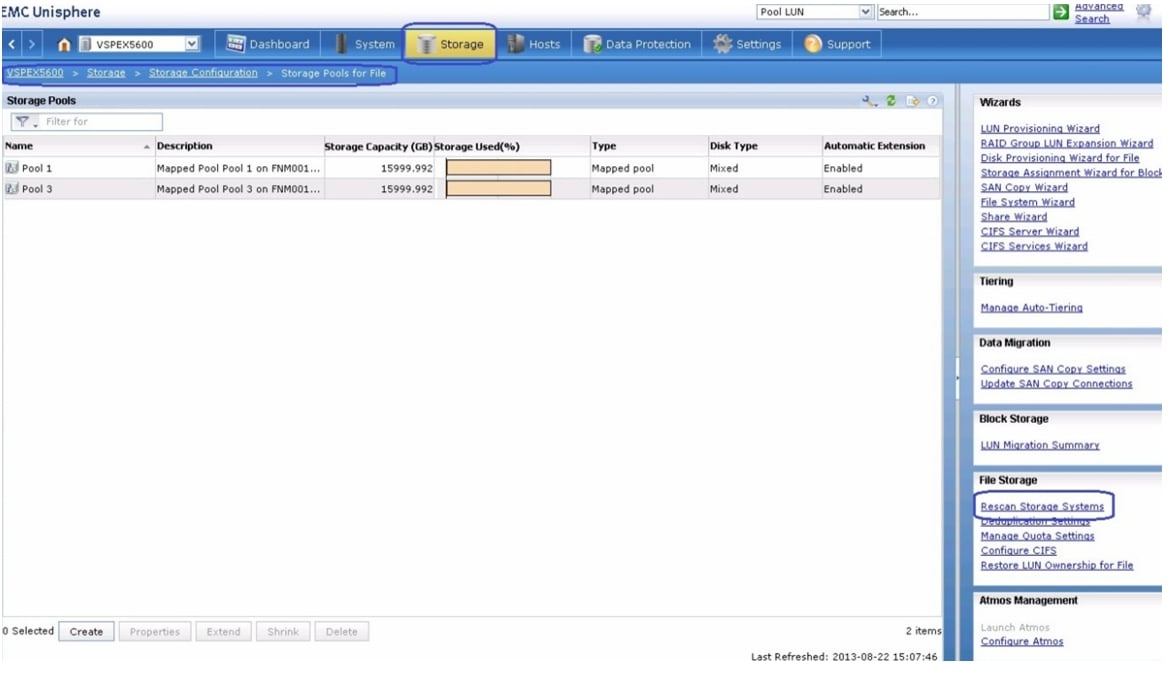
Task: Click Manage Auto-Tiering link
Action: click(1032, 308)
